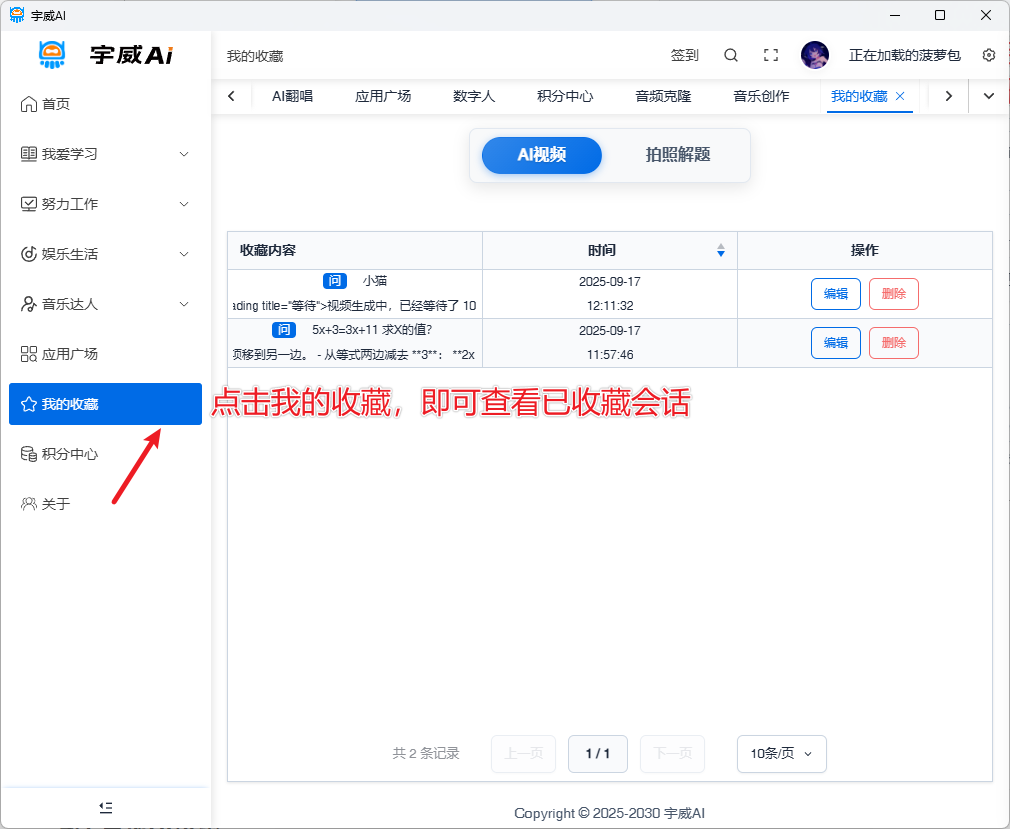Open the tab list dropdown arrow
1010x829 pixels.
point(989,96)
